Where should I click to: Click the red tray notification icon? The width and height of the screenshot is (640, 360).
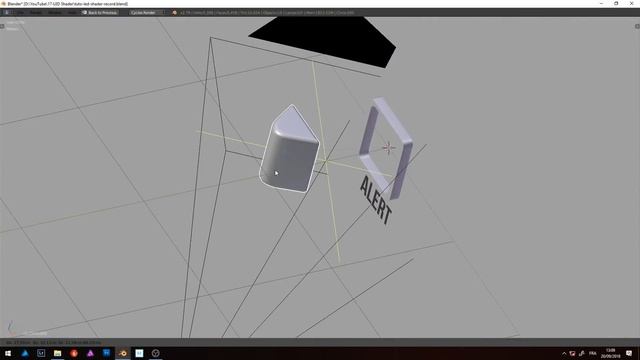pyautogui.click(x=572, y=353)
